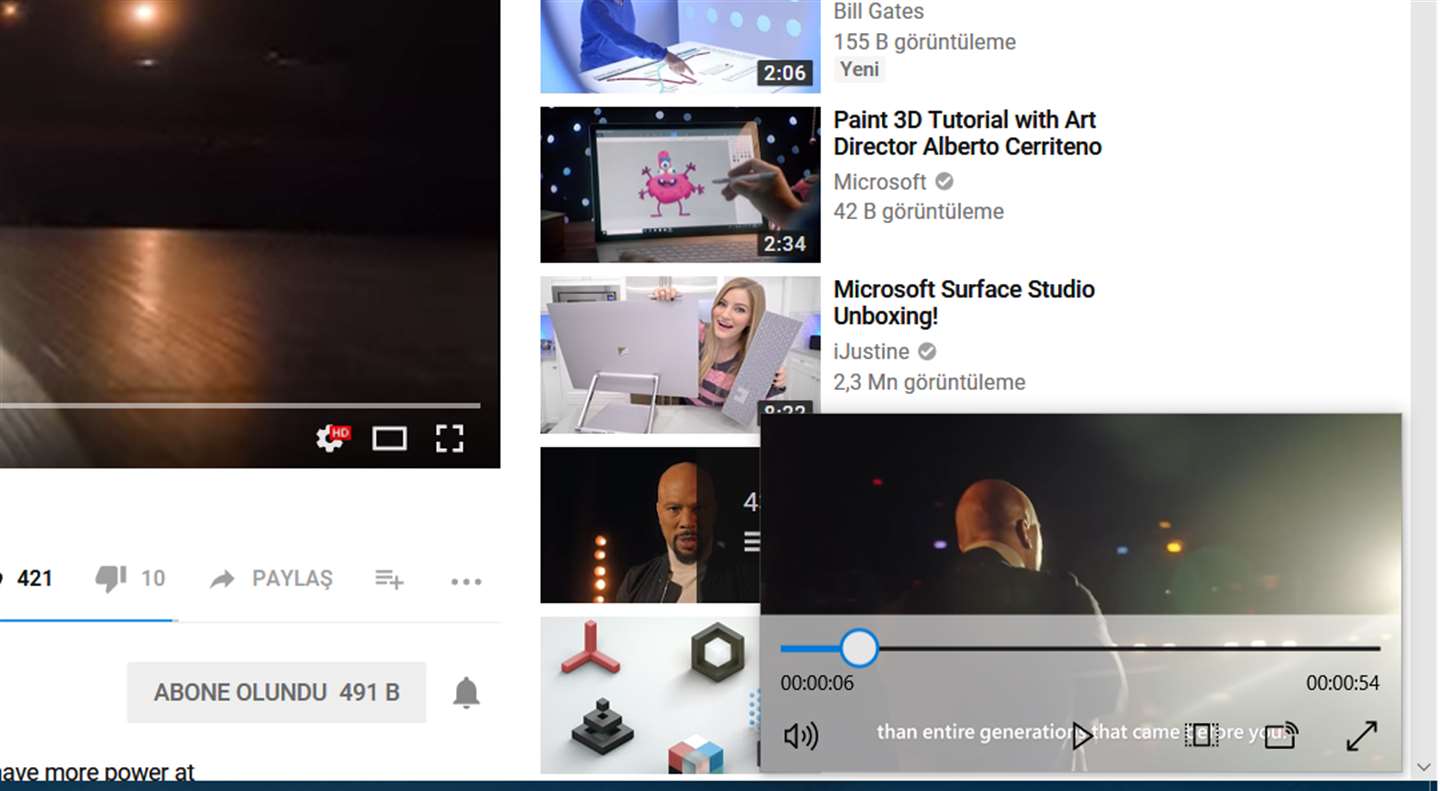
Task: Open the Bill Gates video thumbnail
Action: 680,46
